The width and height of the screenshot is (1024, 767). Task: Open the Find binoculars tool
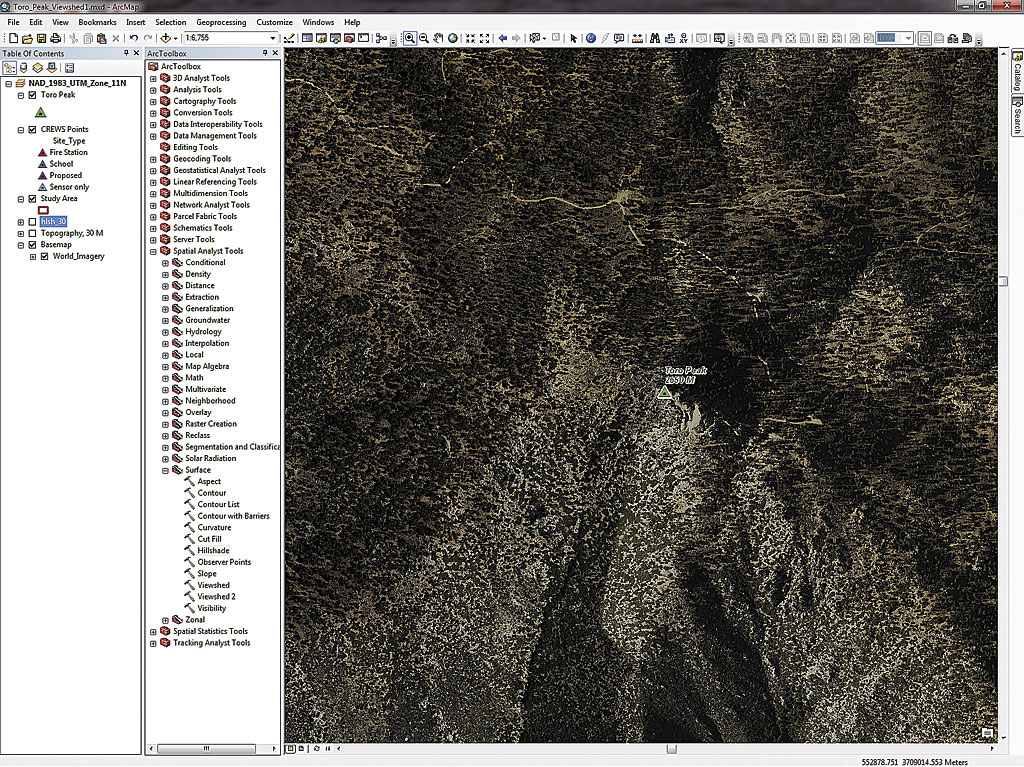(x=655, y=39)
